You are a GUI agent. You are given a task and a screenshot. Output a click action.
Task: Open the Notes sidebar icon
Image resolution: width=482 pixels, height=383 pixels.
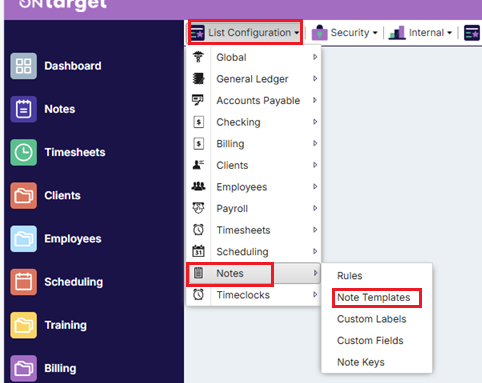pyautogui.click(x=23, y=109)
